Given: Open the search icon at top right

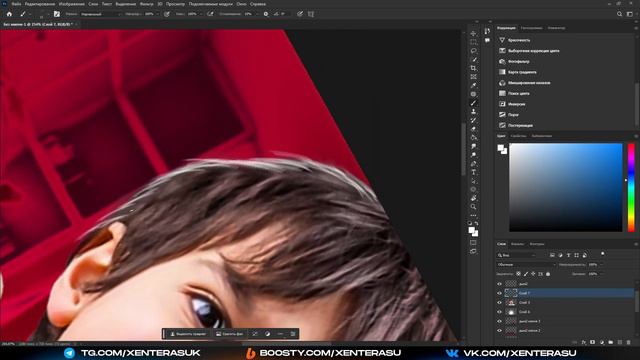Looking at the screenshot, I should pyautogui.click(x=619, y=14).
